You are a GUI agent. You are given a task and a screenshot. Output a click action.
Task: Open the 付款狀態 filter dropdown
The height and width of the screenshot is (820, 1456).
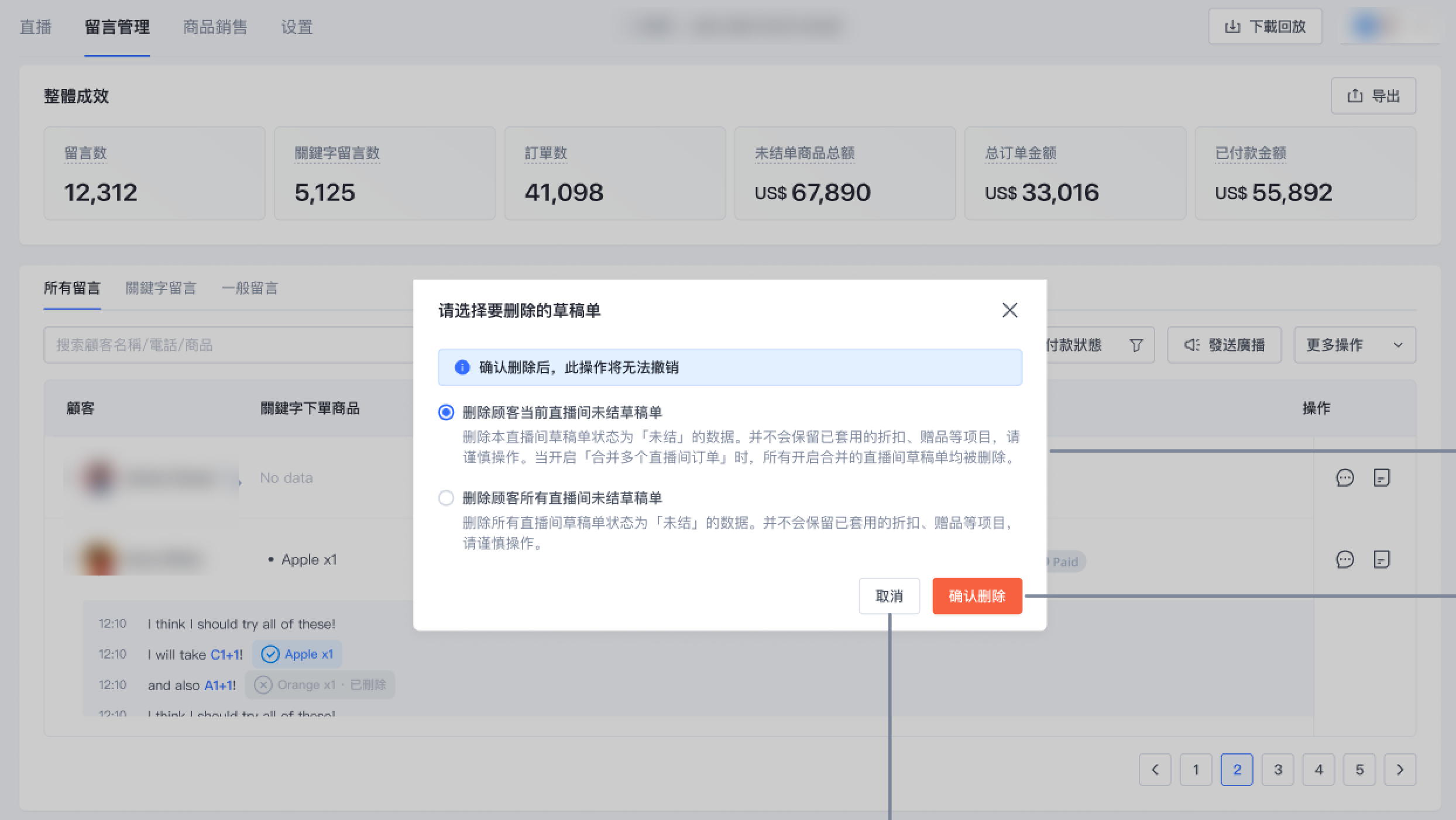tap(1100, 345)
